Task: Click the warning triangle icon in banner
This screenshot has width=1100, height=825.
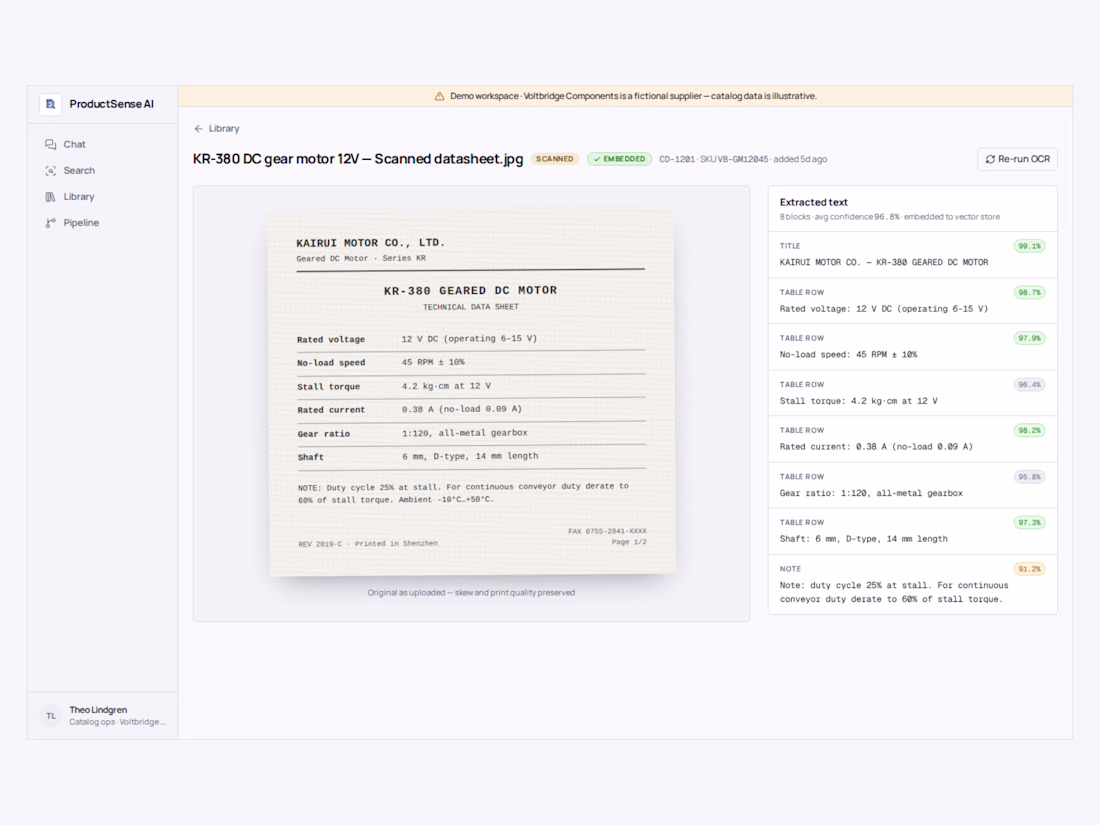Action: (439, 96)
